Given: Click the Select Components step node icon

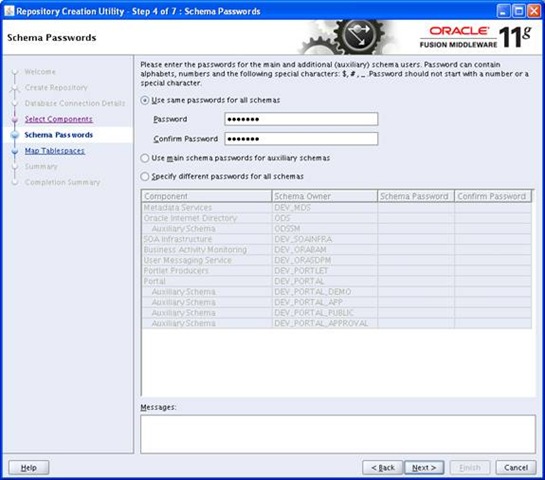Looking at the screenshot, I should (15, 119).
